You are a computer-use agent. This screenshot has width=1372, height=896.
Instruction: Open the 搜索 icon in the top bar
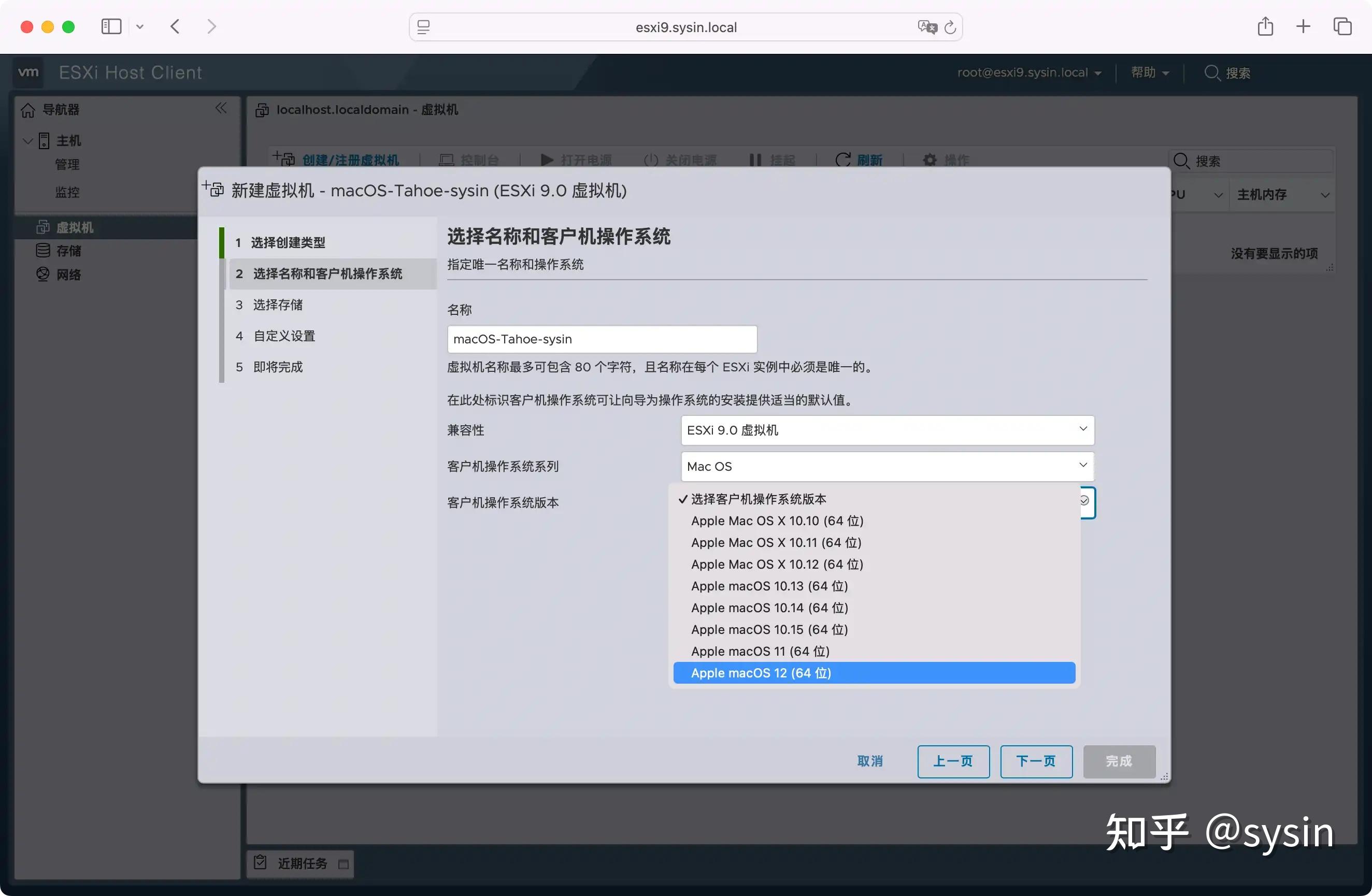click(1212, 73)
